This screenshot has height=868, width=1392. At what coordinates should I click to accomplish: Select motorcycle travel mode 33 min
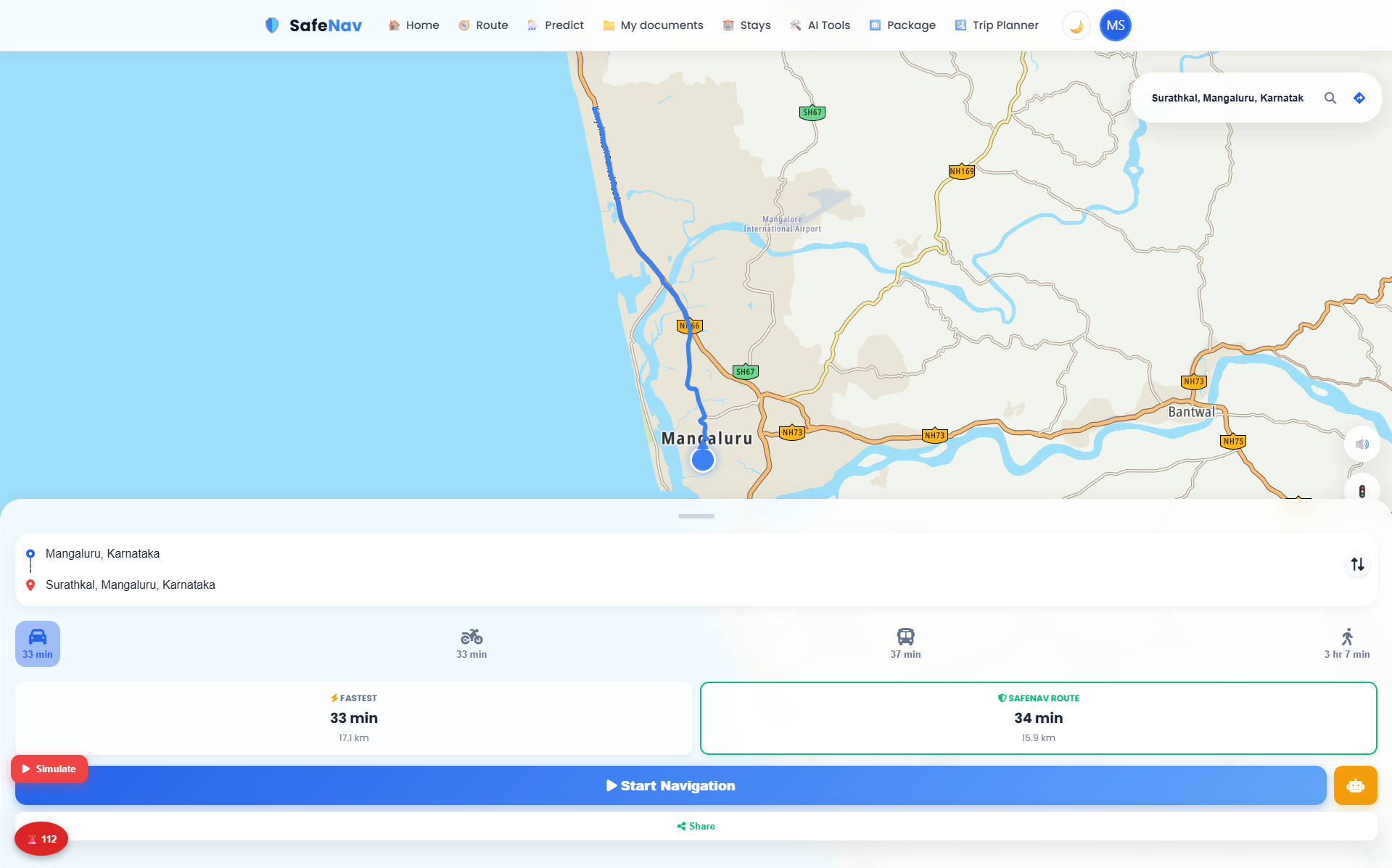pyautogui.click(x=471, y=644)
